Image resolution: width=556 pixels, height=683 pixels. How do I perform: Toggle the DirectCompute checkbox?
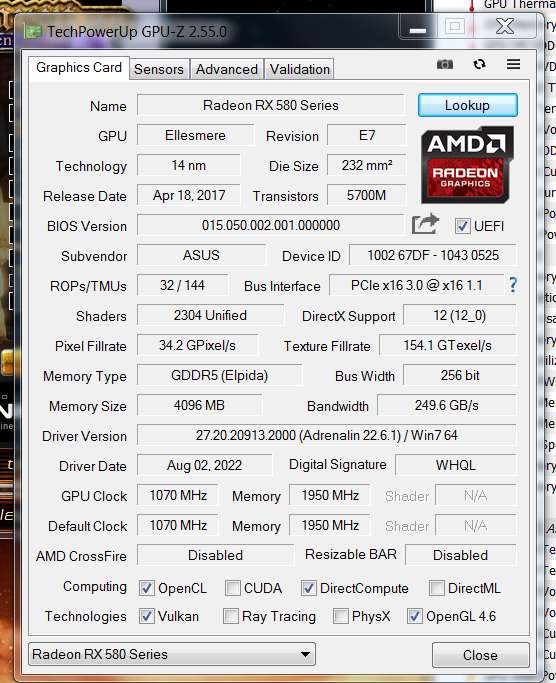(309, 588)
